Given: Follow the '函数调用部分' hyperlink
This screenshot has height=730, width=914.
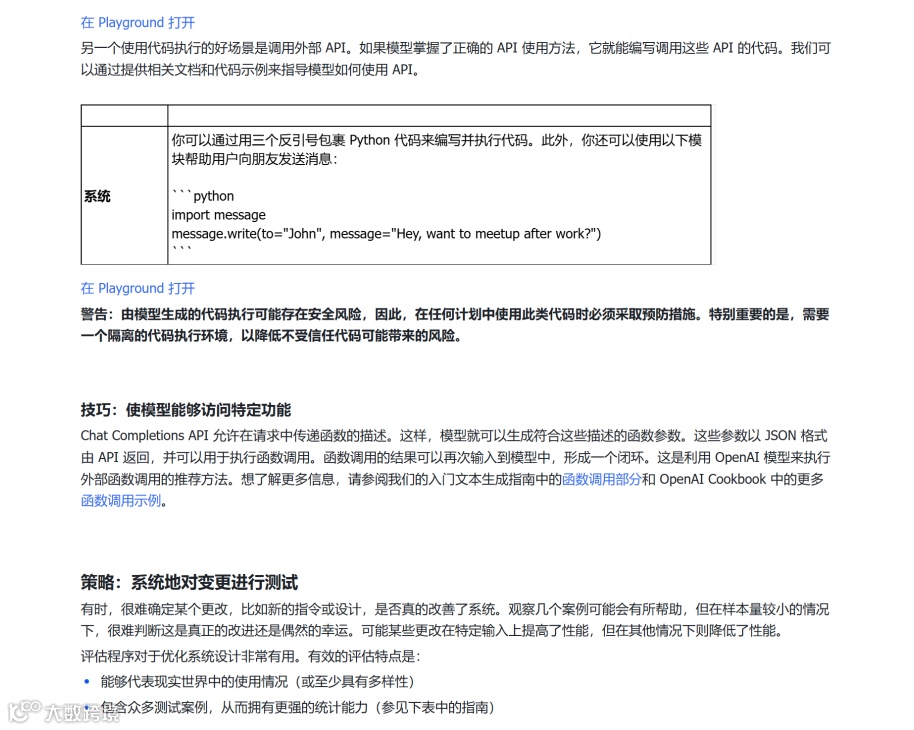Looking at the screenshot, I should [602, 479].
